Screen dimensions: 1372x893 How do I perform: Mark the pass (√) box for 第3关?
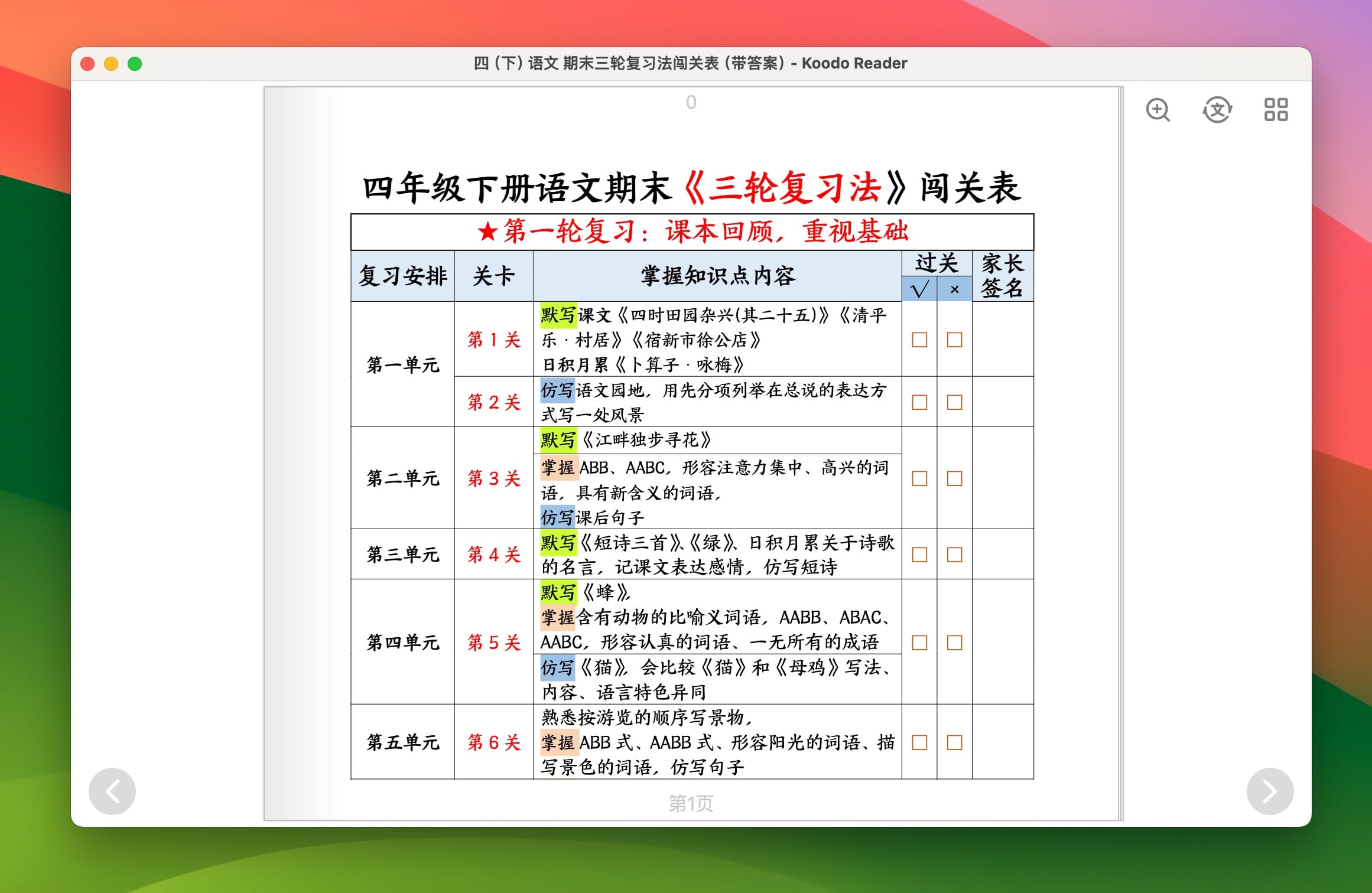tap(919, 478)
